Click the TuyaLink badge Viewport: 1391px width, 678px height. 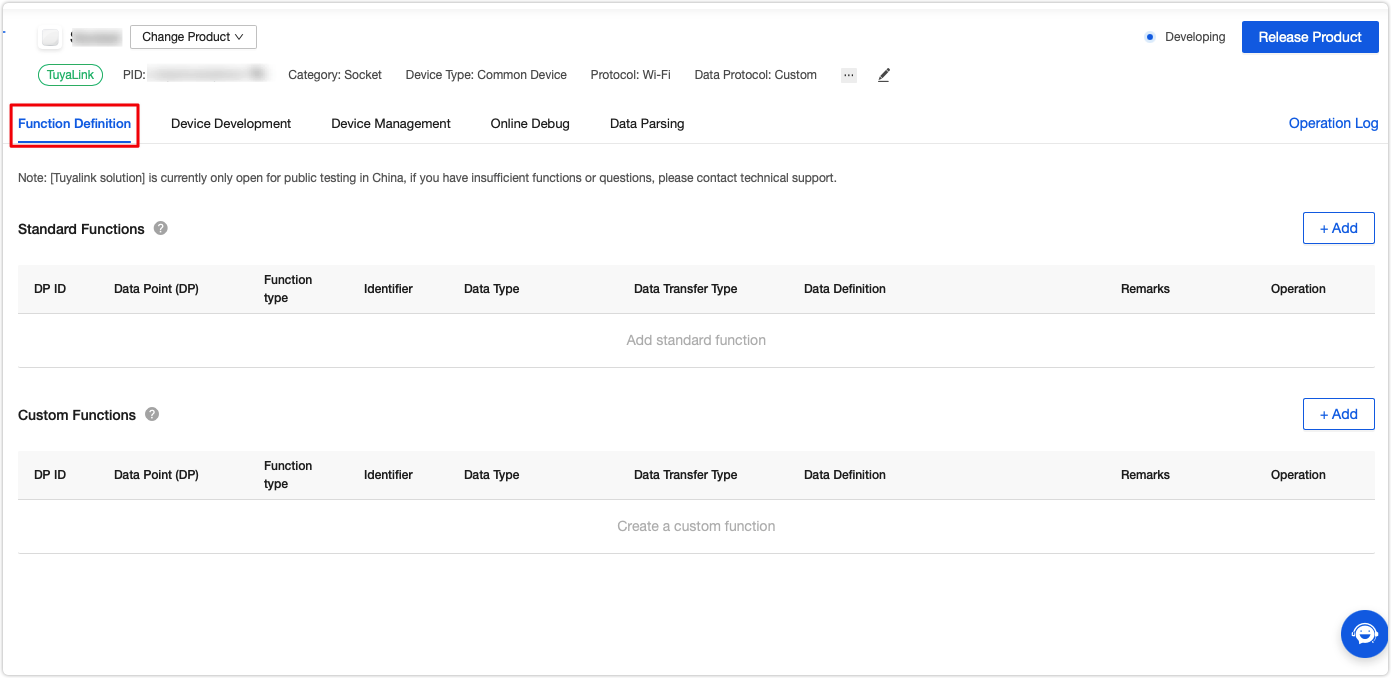70,75
